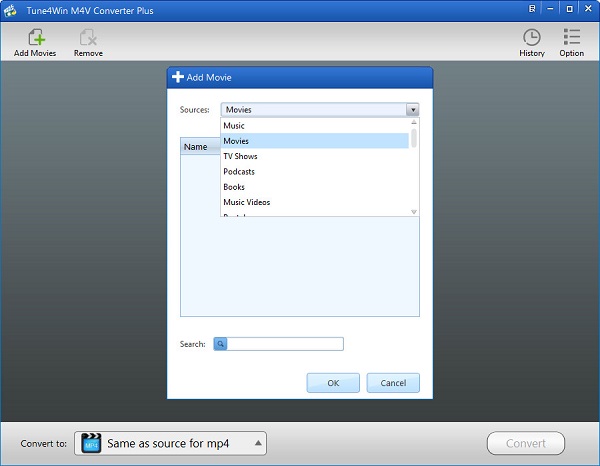Open the Convert to format dropdown
This screenshot has height=466, width=600.
click(x=258, y=443)
